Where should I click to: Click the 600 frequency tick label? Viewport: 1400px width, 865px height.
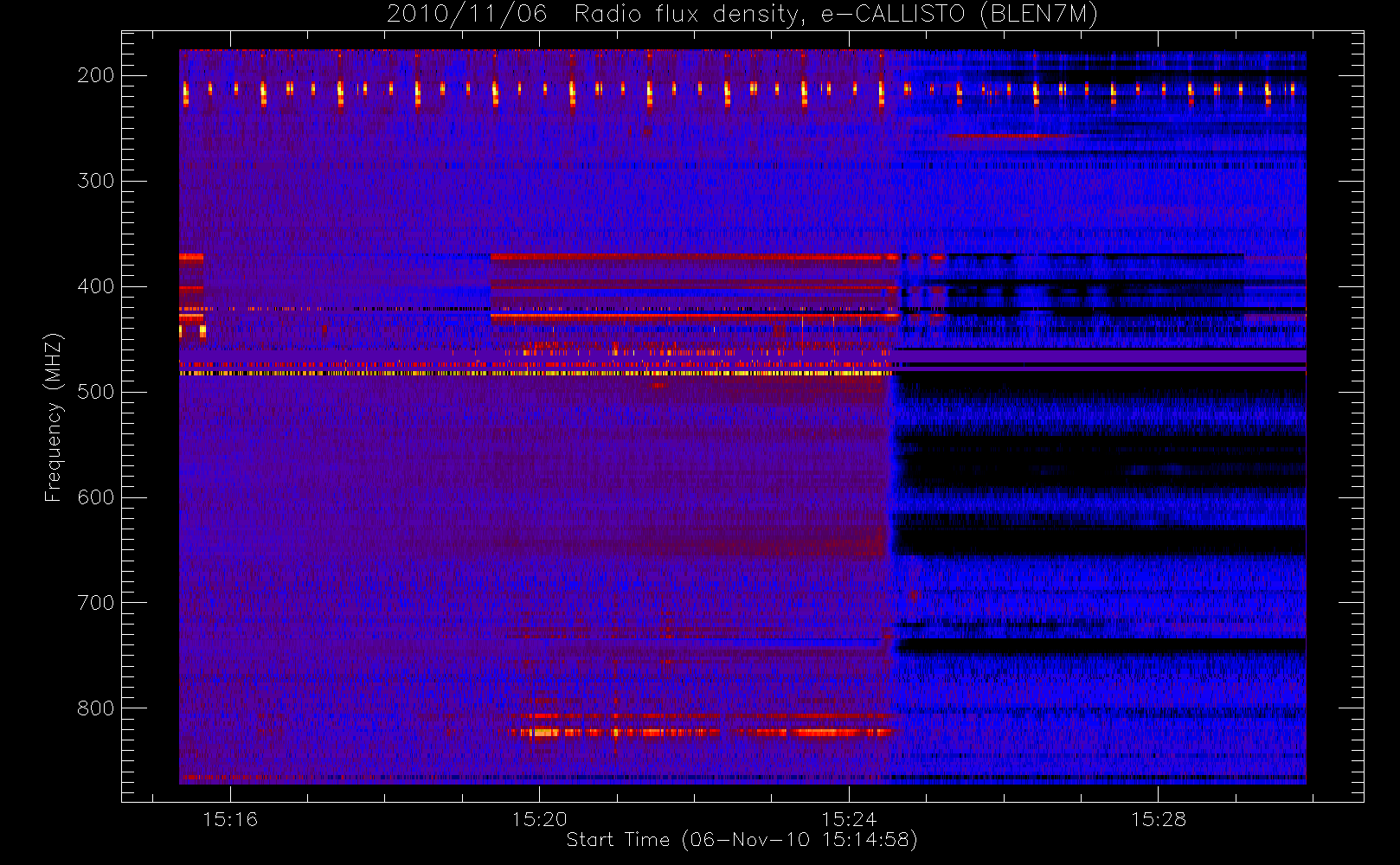[x=95, y=497]
